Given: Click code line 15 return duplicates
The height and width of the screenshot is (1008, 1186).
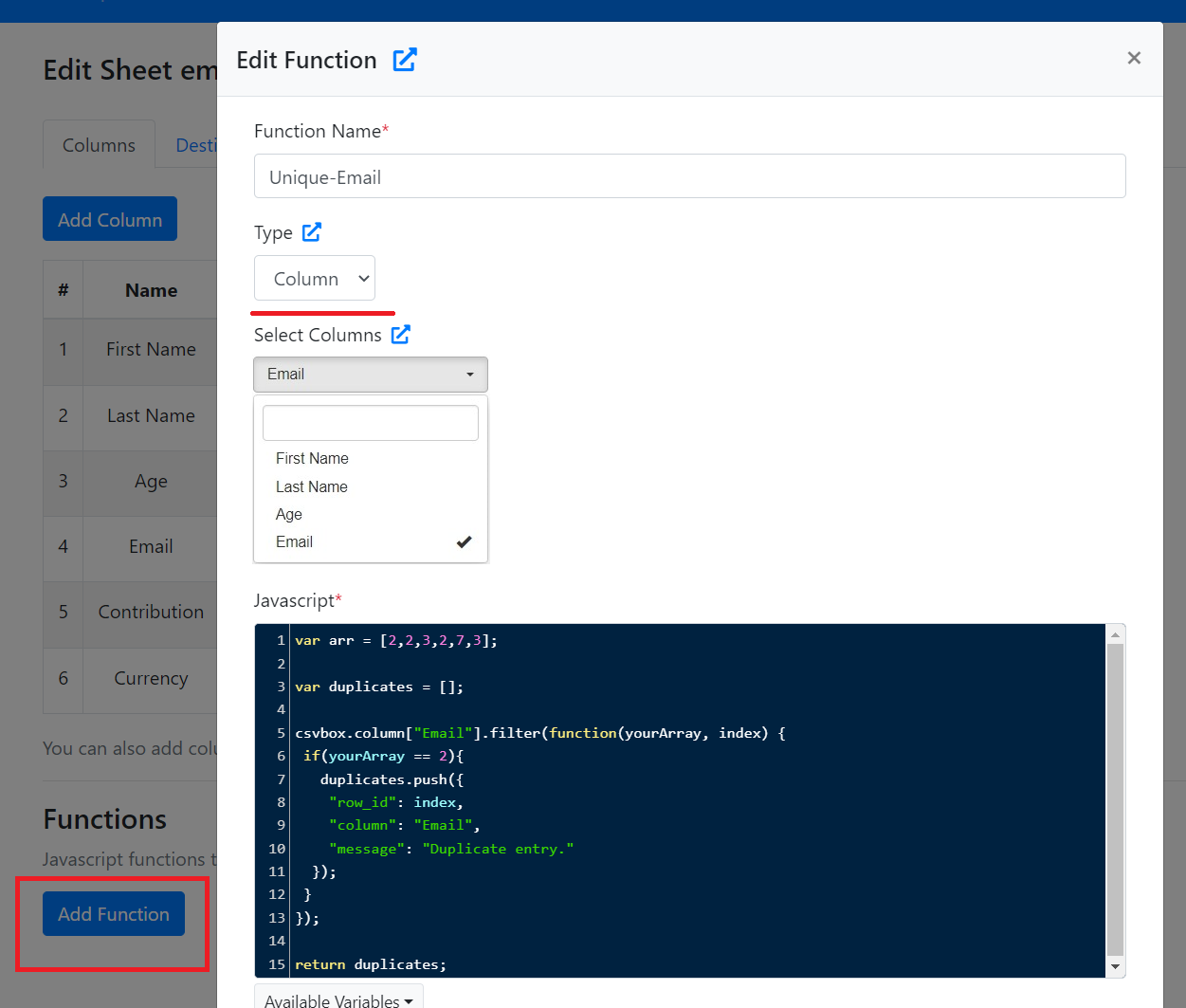Looking at the screenshot, I should pos(371,964).
